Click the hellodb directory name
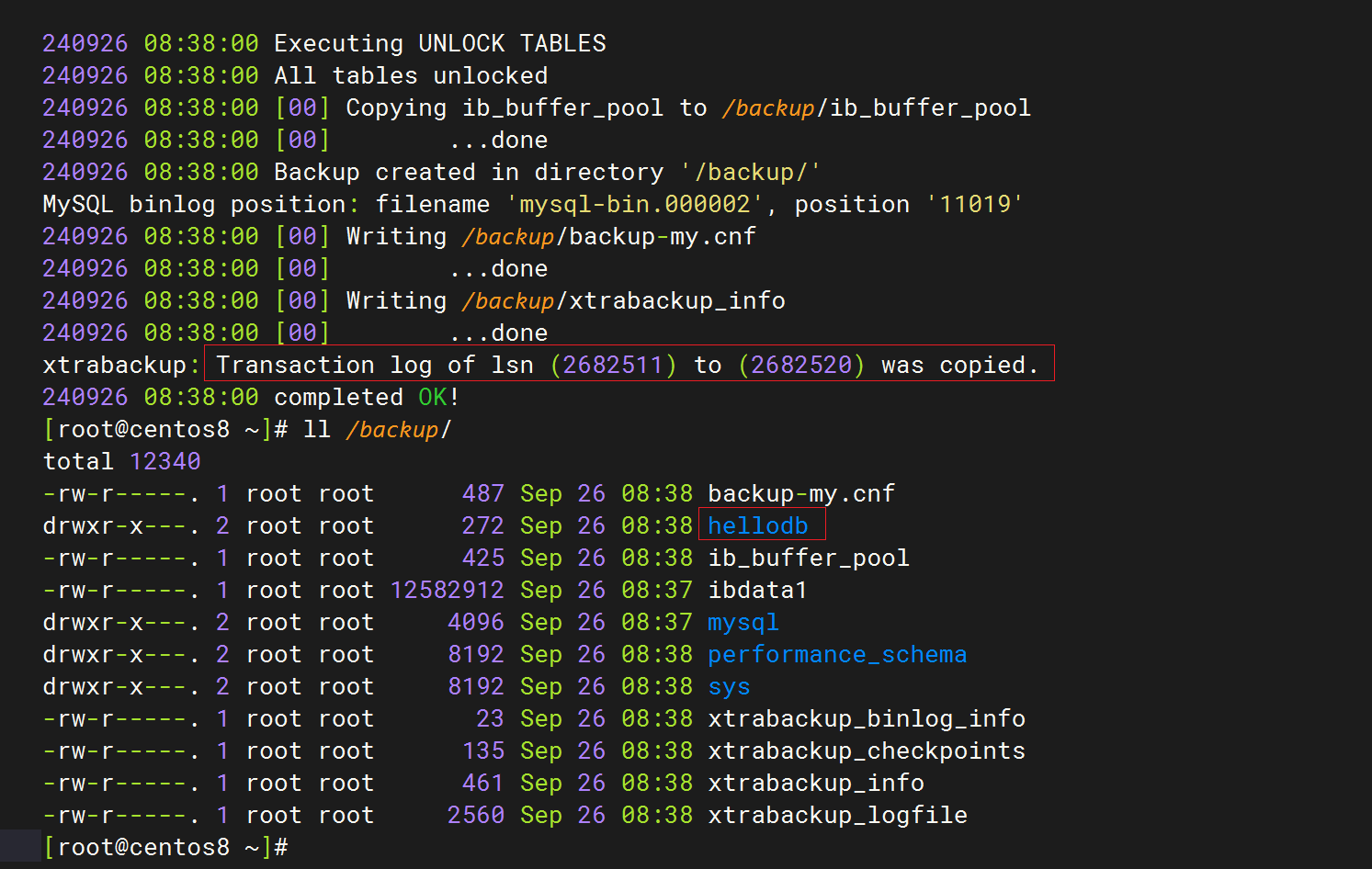Screen dimensions: 1372x869 (758, 526)
